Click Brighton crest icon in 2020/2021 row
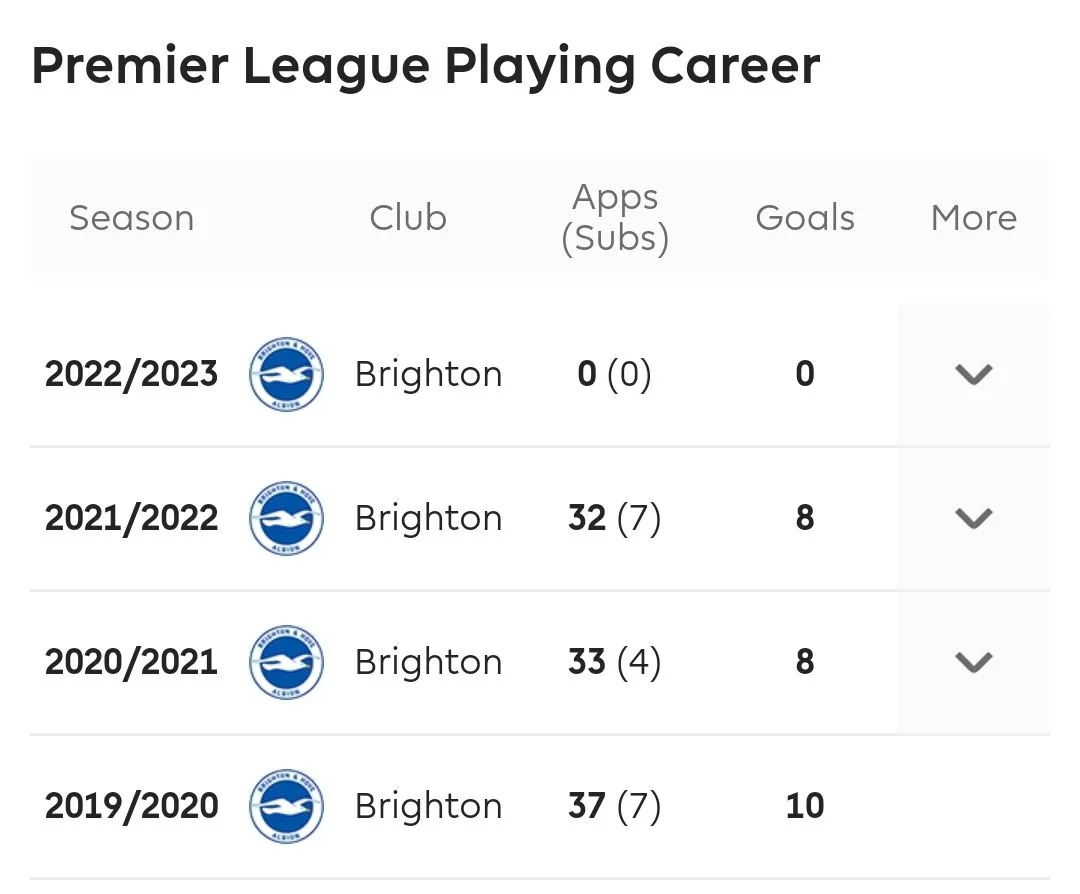 coord(286,662)
